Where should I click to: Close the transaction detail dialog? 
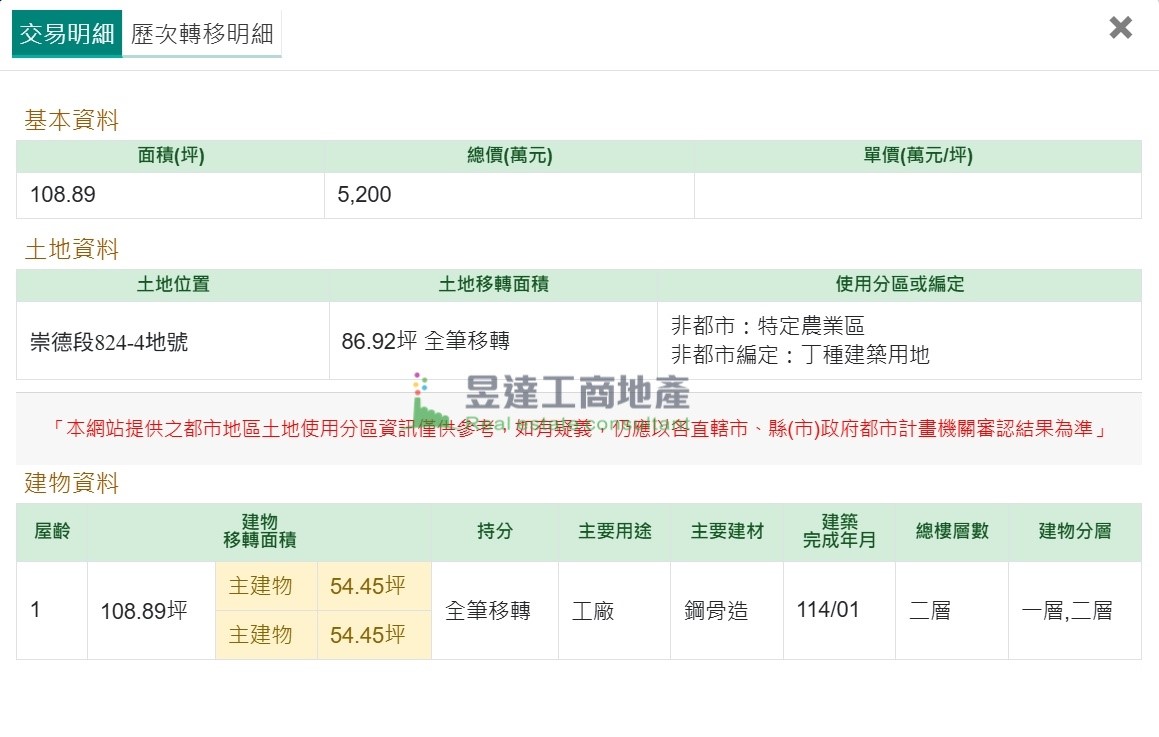(1120, 28)
